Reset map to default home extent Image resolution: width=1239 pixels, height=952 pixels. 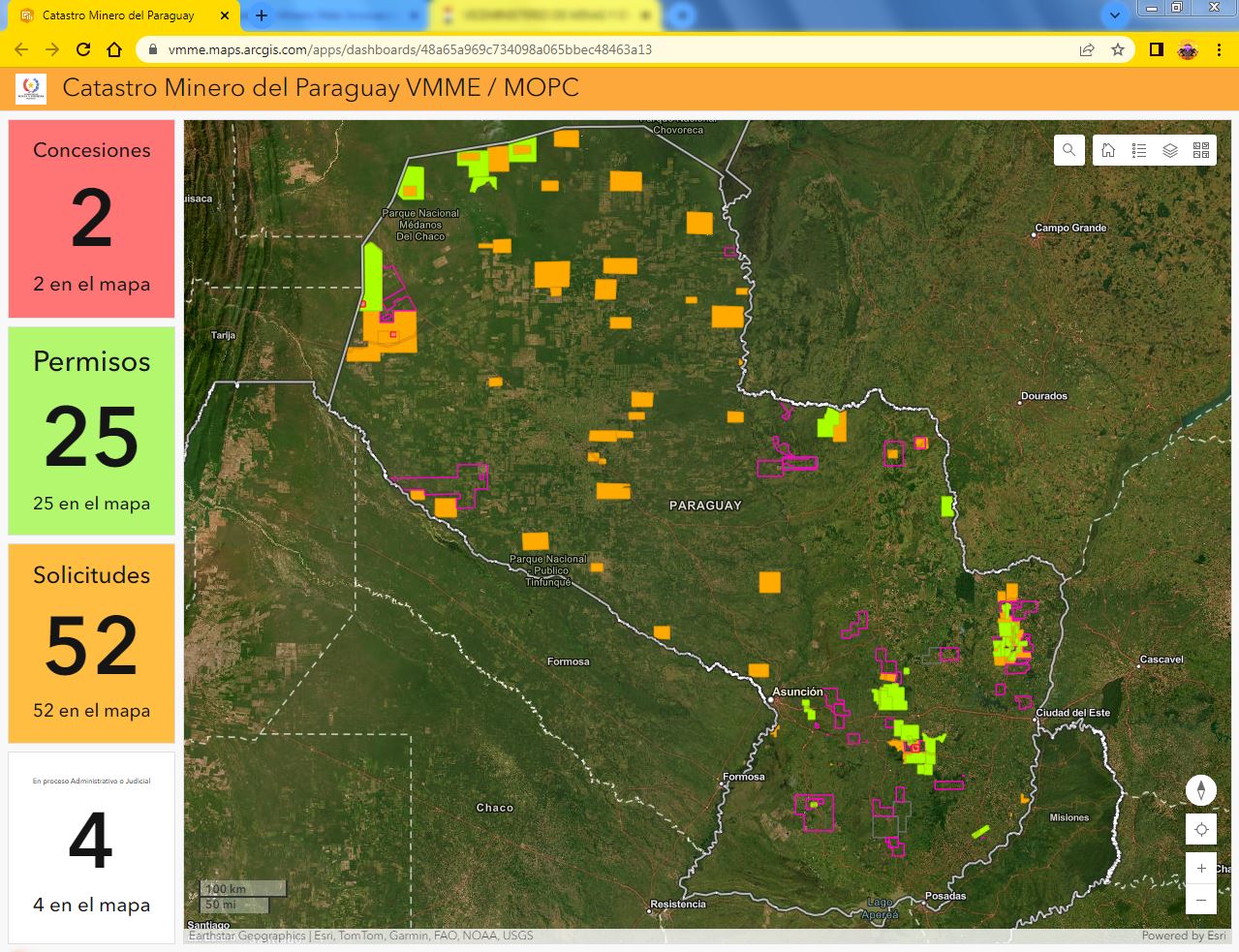coord(1108,150)
